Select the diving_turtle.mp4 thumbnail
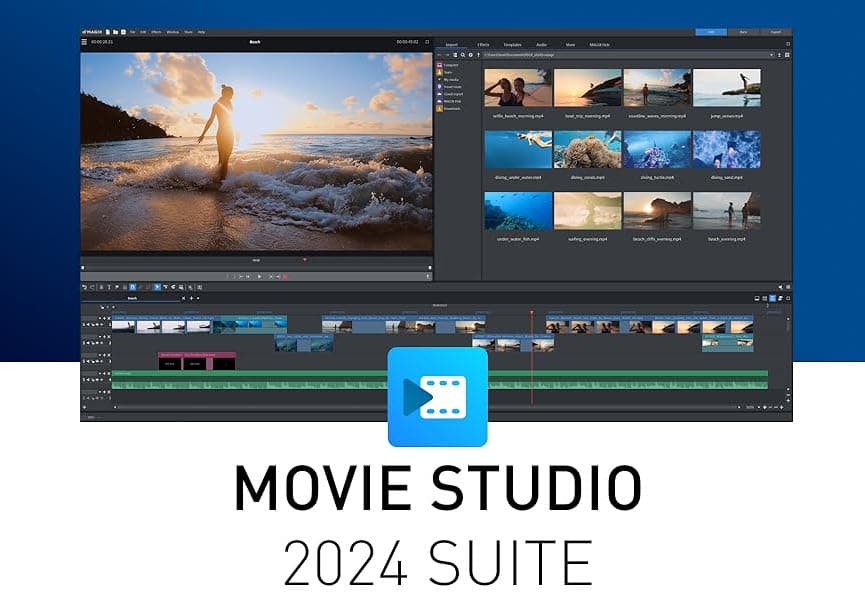The width and height of the screenshot is (865, 600). point(657,149)
